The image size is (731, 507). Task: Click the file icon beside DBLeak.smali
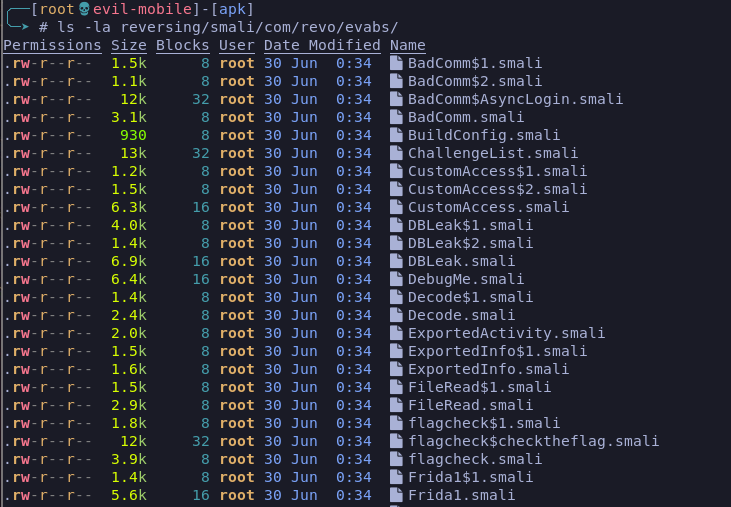point(396,261)
